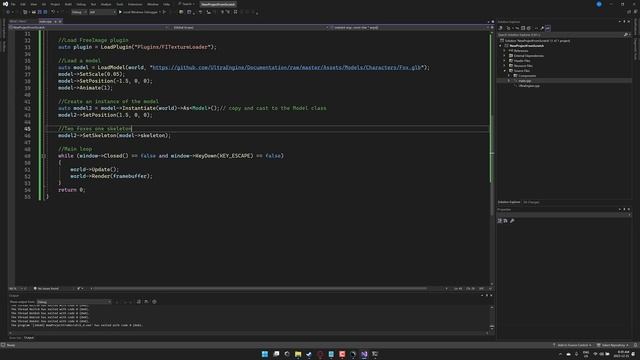Open the Project menu

point(55,4)
